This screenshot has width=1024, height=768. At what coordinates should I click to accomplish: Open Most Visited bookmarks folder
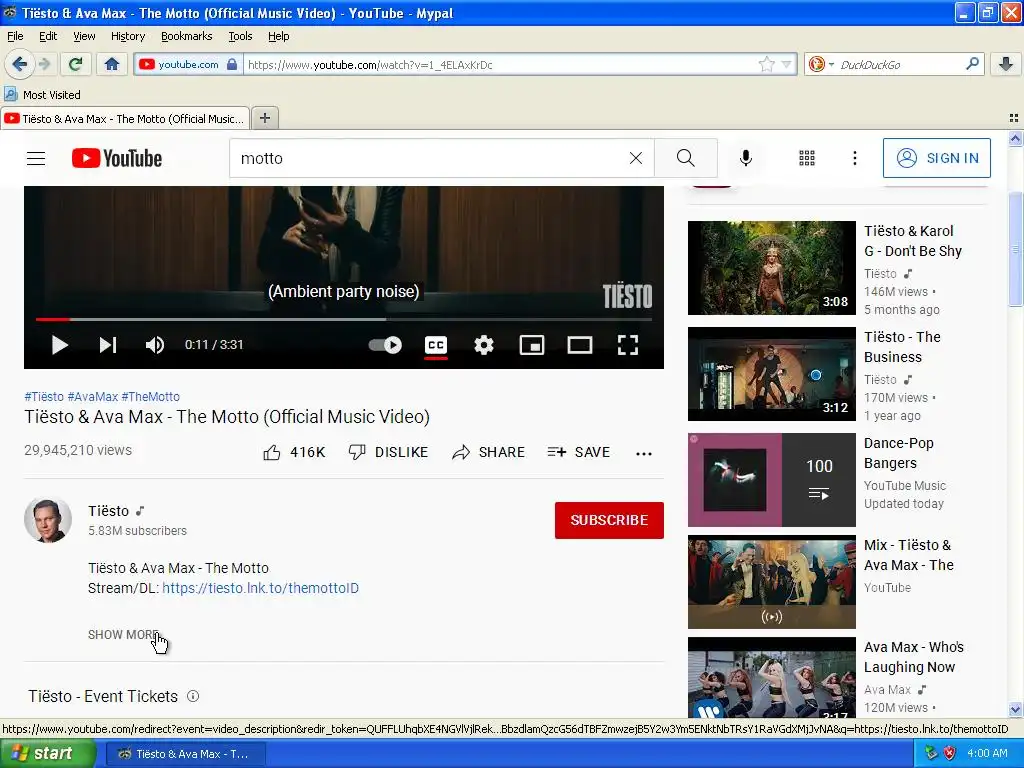[x=42, y=95]
